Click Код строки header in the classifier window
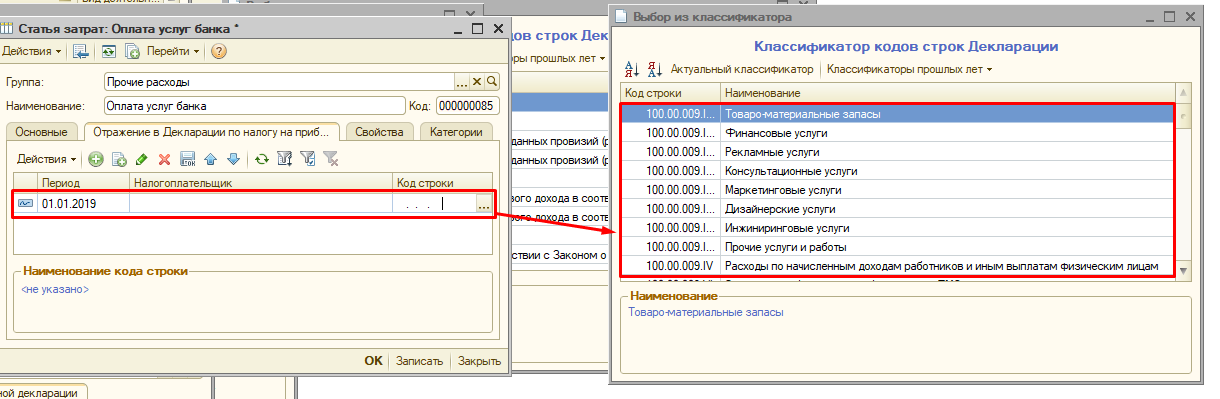This screenshot has height=399, width=1220. [x=669, y=93]
